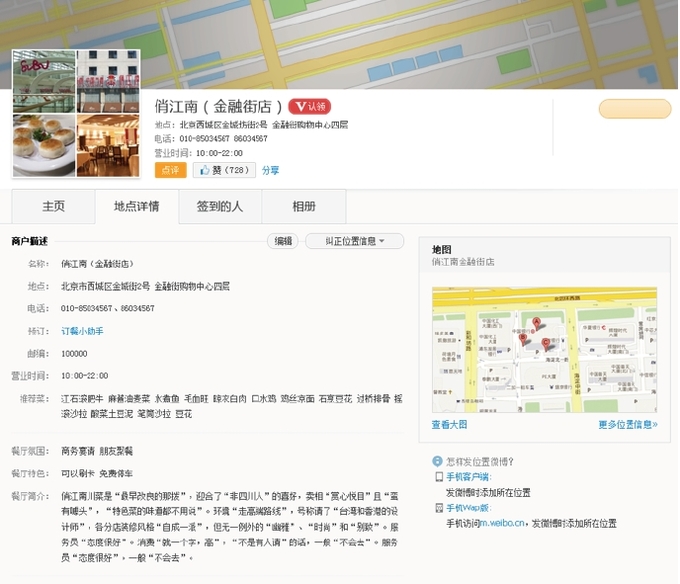This screenshot has width=680, height=584.
Task: Click the feature tag 免费停车
Action: click(x=116, y=473)
